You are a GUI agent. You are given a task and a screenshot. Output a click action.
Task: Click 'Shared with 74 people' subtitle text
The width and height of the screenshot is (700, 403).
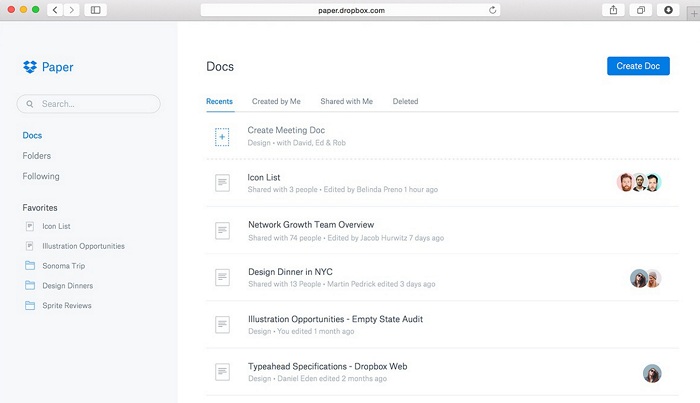(x=285, y=238)
